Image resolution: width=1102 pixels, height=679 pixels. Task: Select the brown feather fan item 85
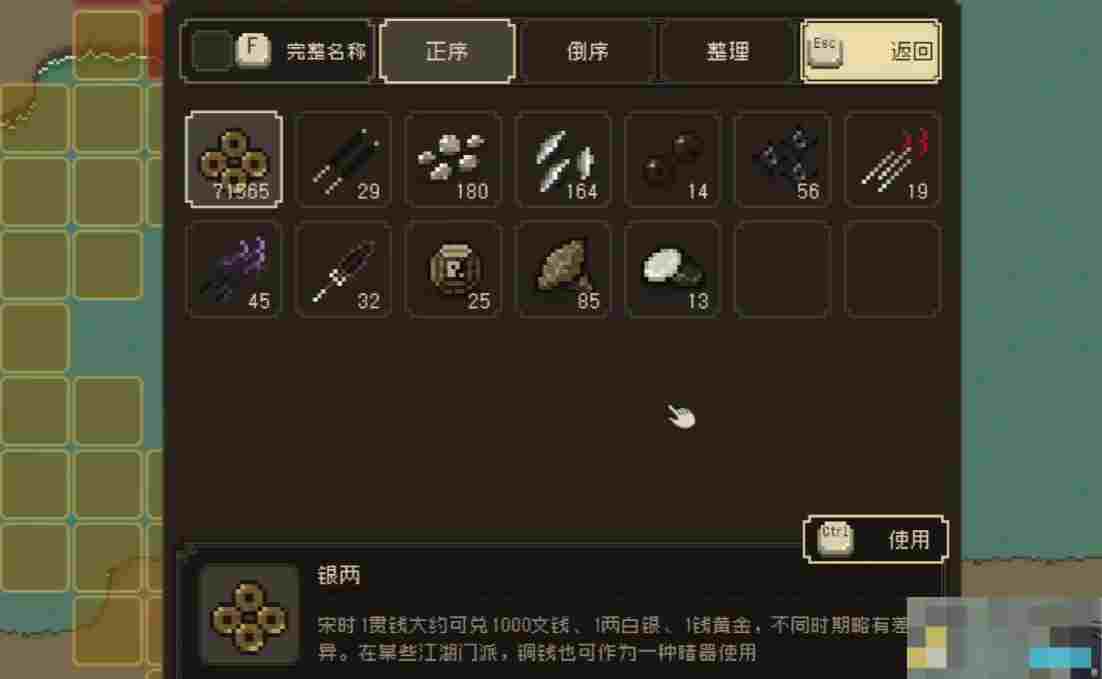point(563,269)
